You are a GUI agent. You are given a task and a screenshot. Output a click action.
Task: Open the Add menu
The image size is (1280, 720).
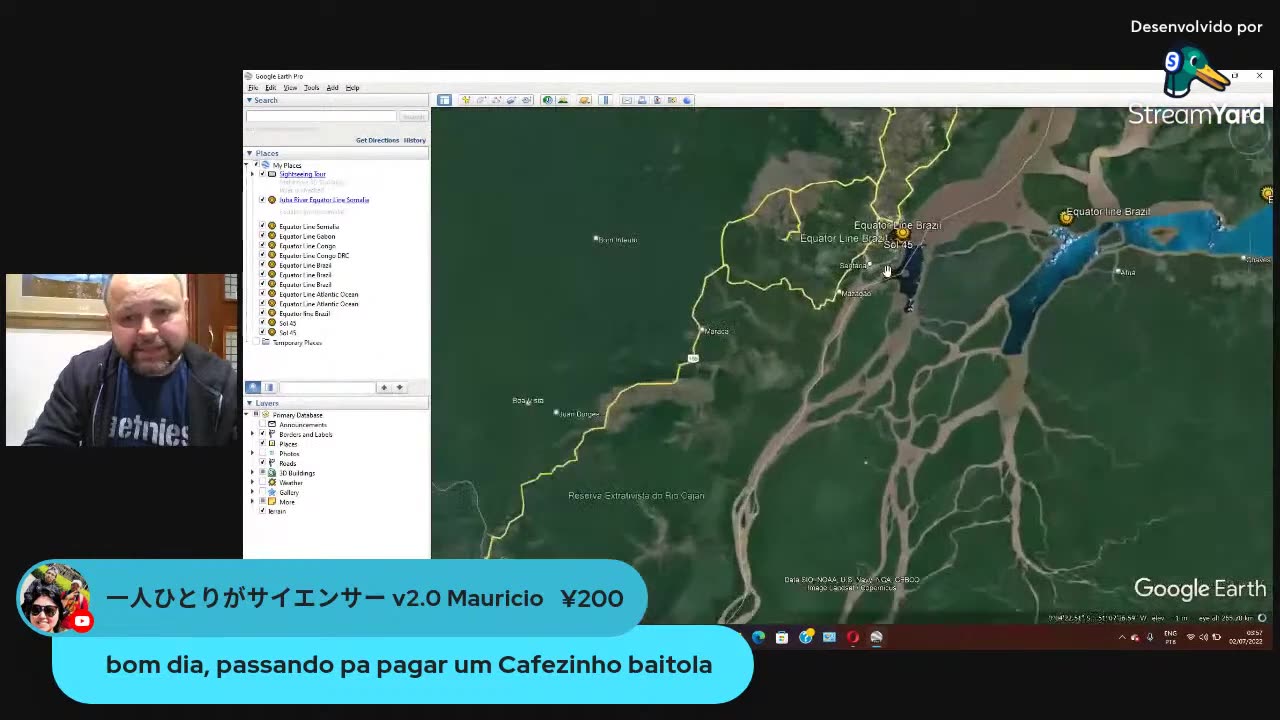tap(332, 88)
